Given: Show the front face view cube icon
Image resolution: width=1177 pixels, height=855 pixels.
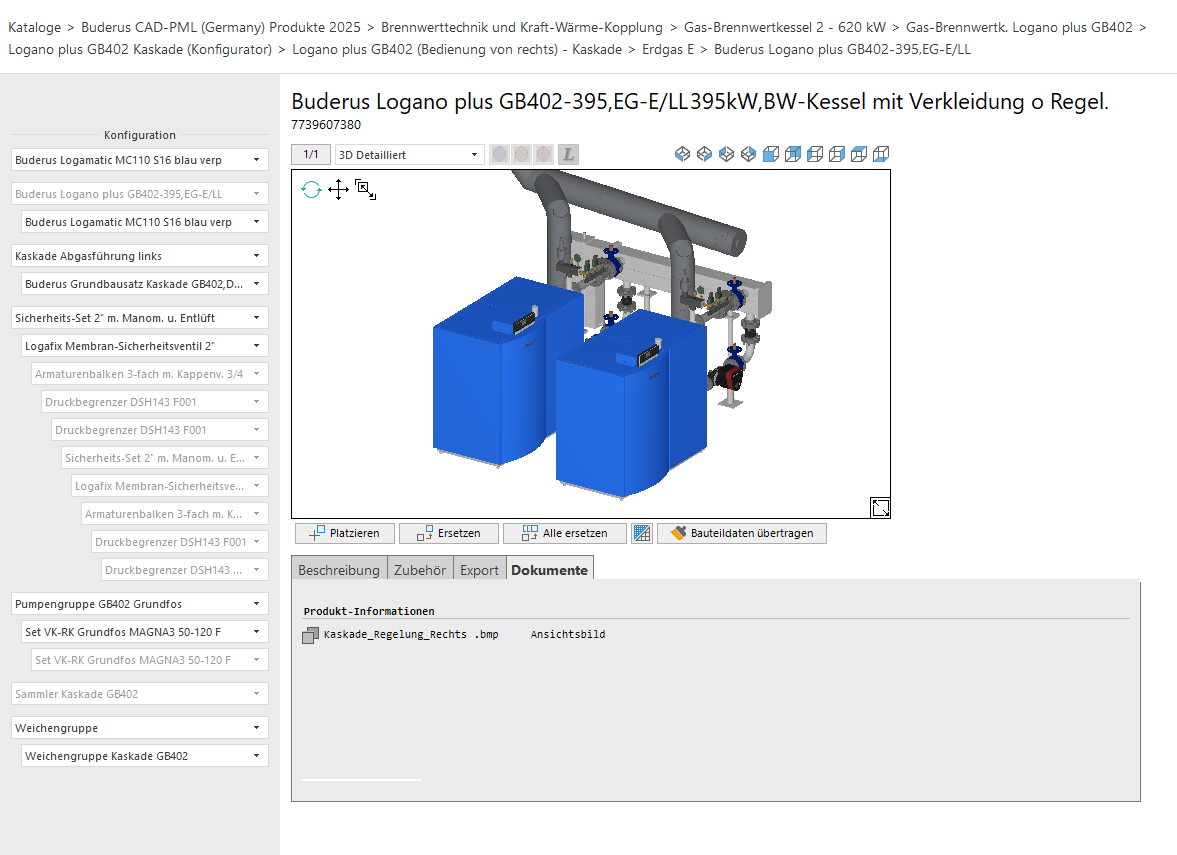Looking at the screenshot, I should [770, 154].
